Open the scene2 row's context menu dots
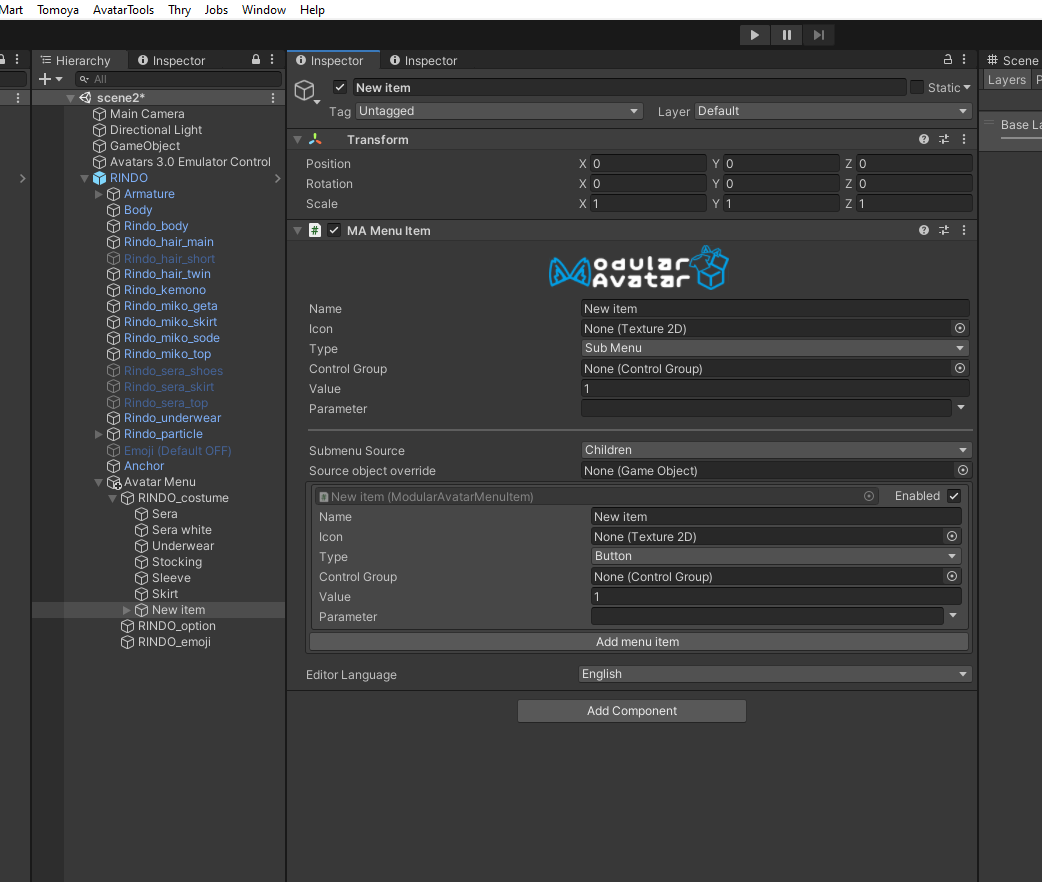This screenshot has height=882, width=1042. point(273,98)
